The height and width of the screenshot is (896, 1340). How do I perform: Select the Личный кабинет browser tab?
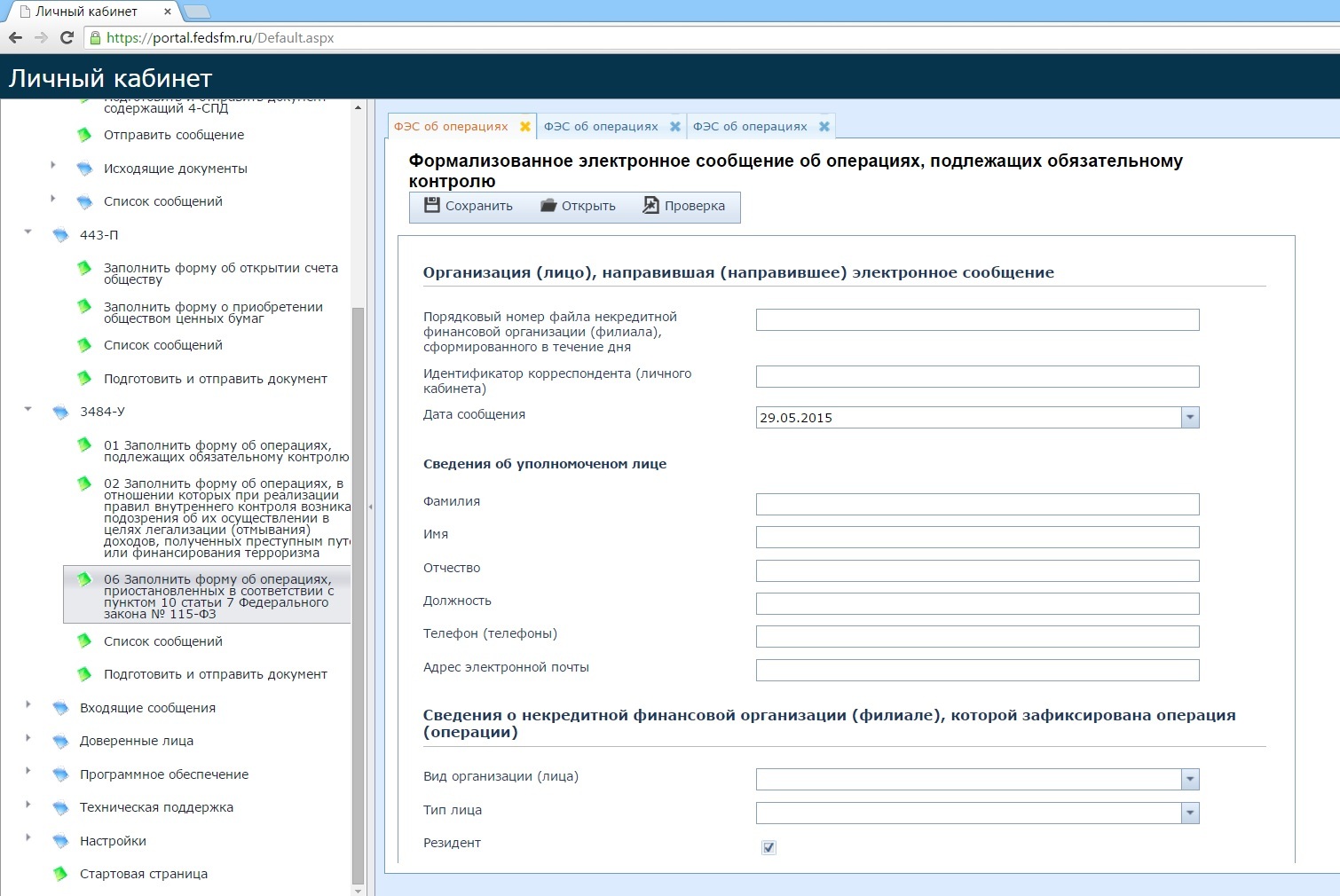92,12
